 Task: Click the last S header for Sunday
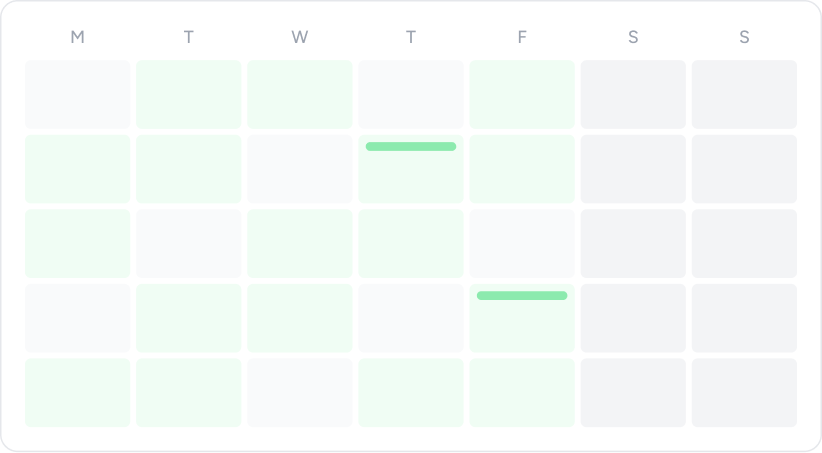pos(744,37)
